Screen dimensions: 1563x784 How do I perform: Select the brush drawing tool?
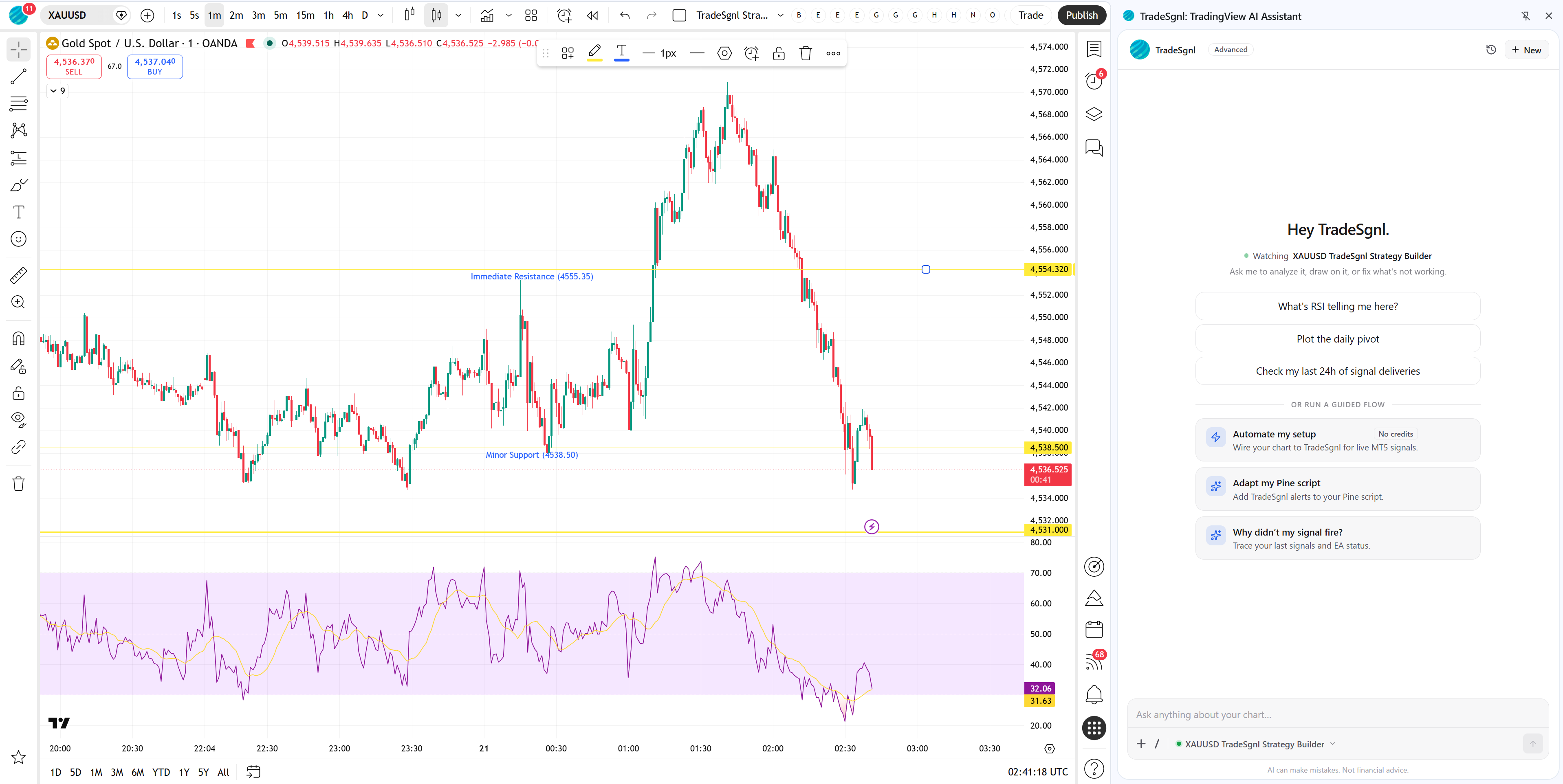point(18,185)
